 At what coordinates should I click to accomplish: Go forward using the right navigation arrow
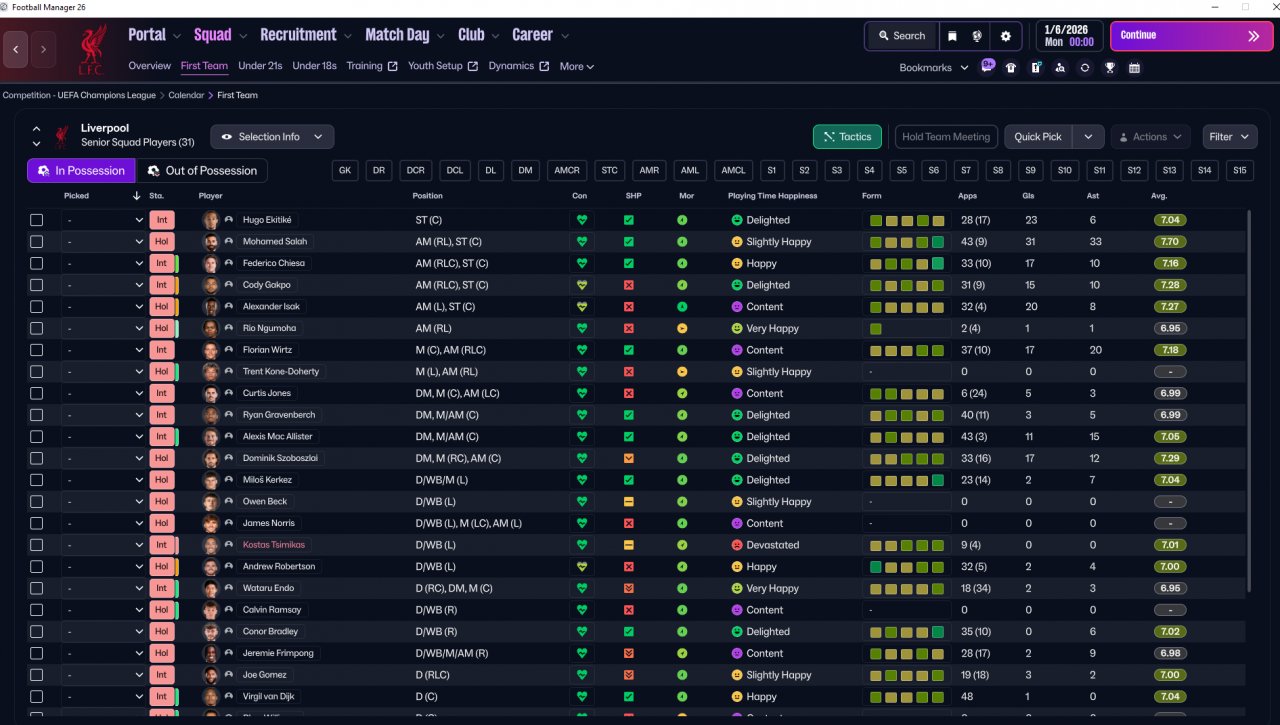point(44,48)
